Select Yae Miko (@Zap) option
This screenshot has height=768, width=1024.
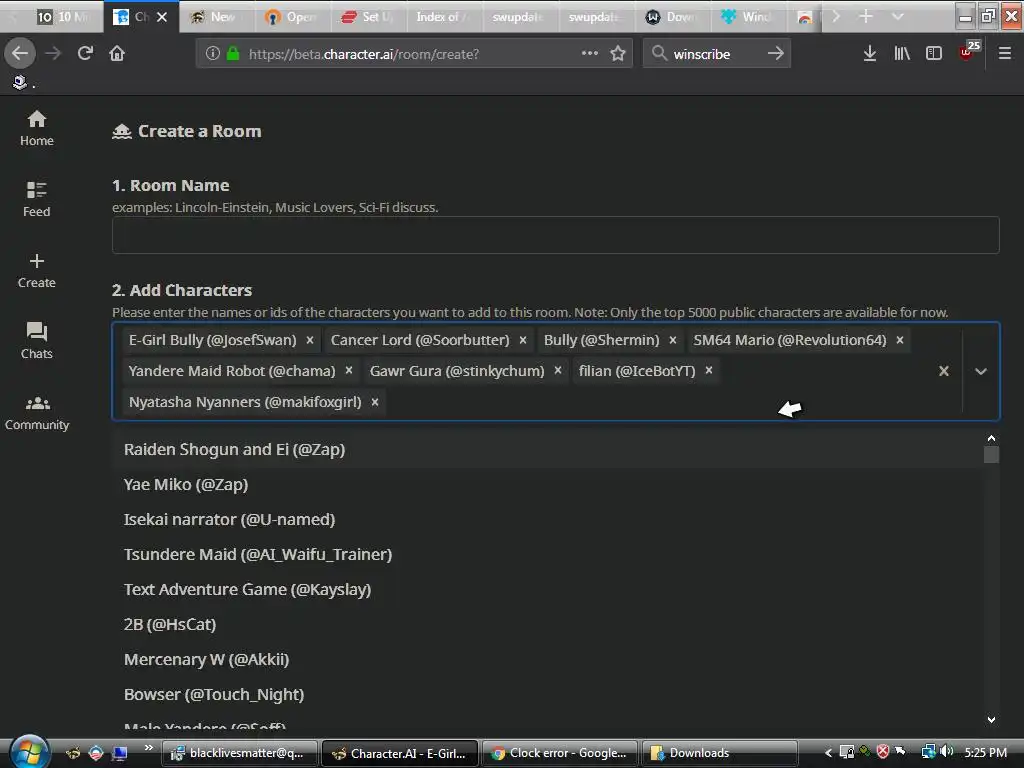click(x=547, y=485)
